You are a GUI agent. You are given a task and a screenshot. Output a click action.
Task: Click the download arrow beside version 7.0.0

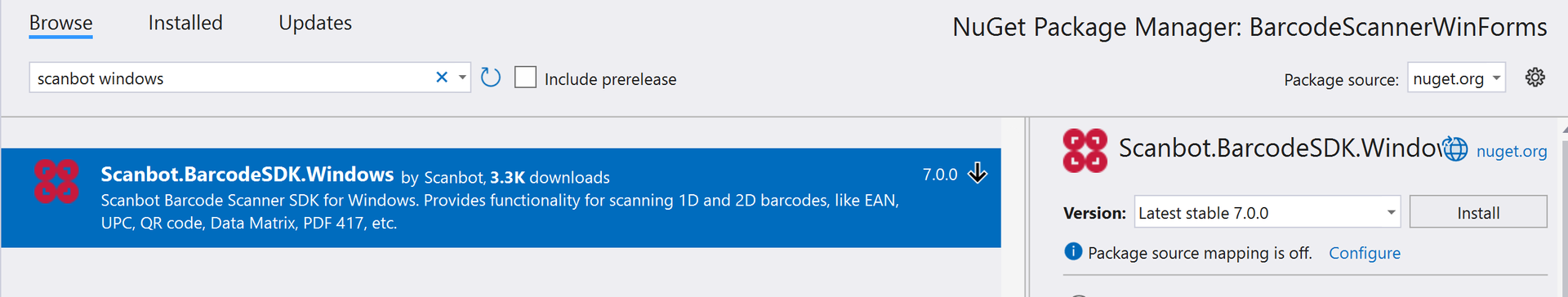click(x=978, y=173)
